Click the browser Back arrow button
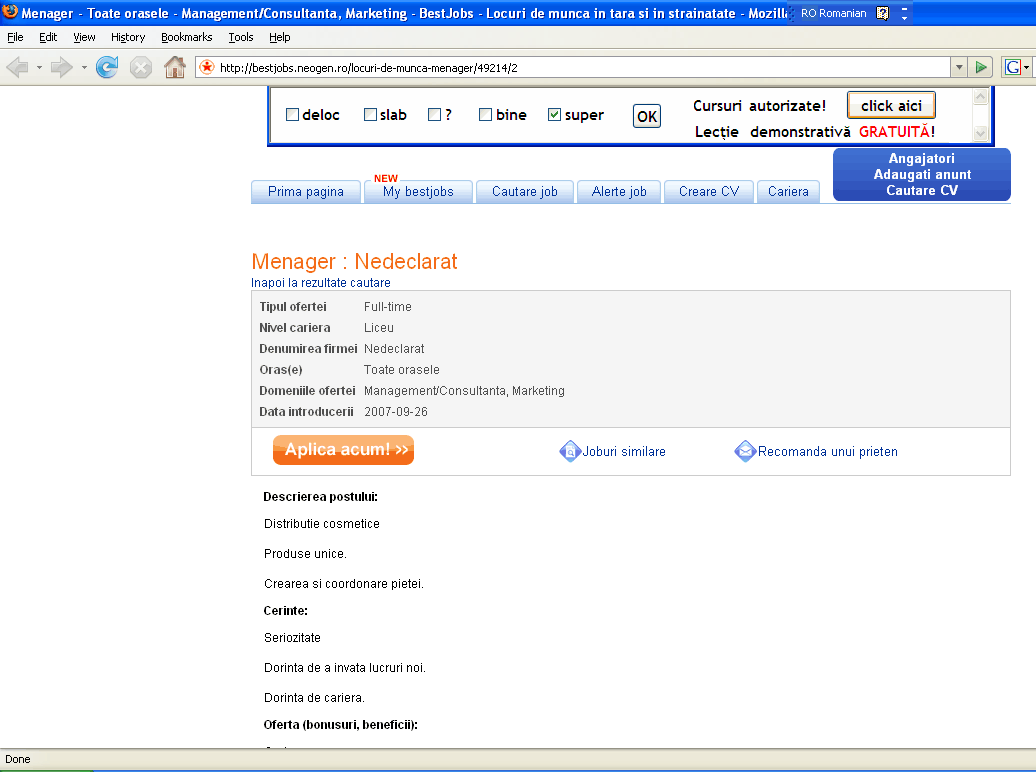 coord(17,67)
